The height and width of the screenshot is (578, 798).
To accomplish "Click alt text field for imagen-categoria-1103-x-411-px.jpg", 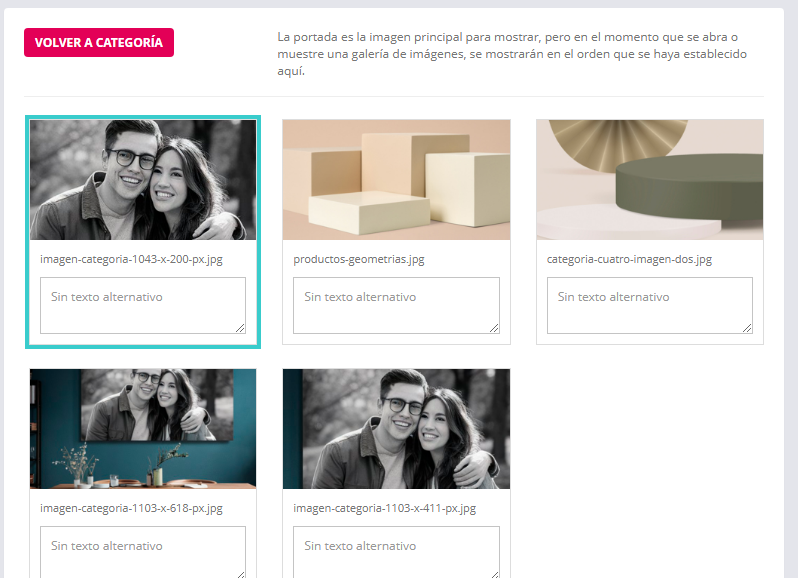I will tap(396, 551).
